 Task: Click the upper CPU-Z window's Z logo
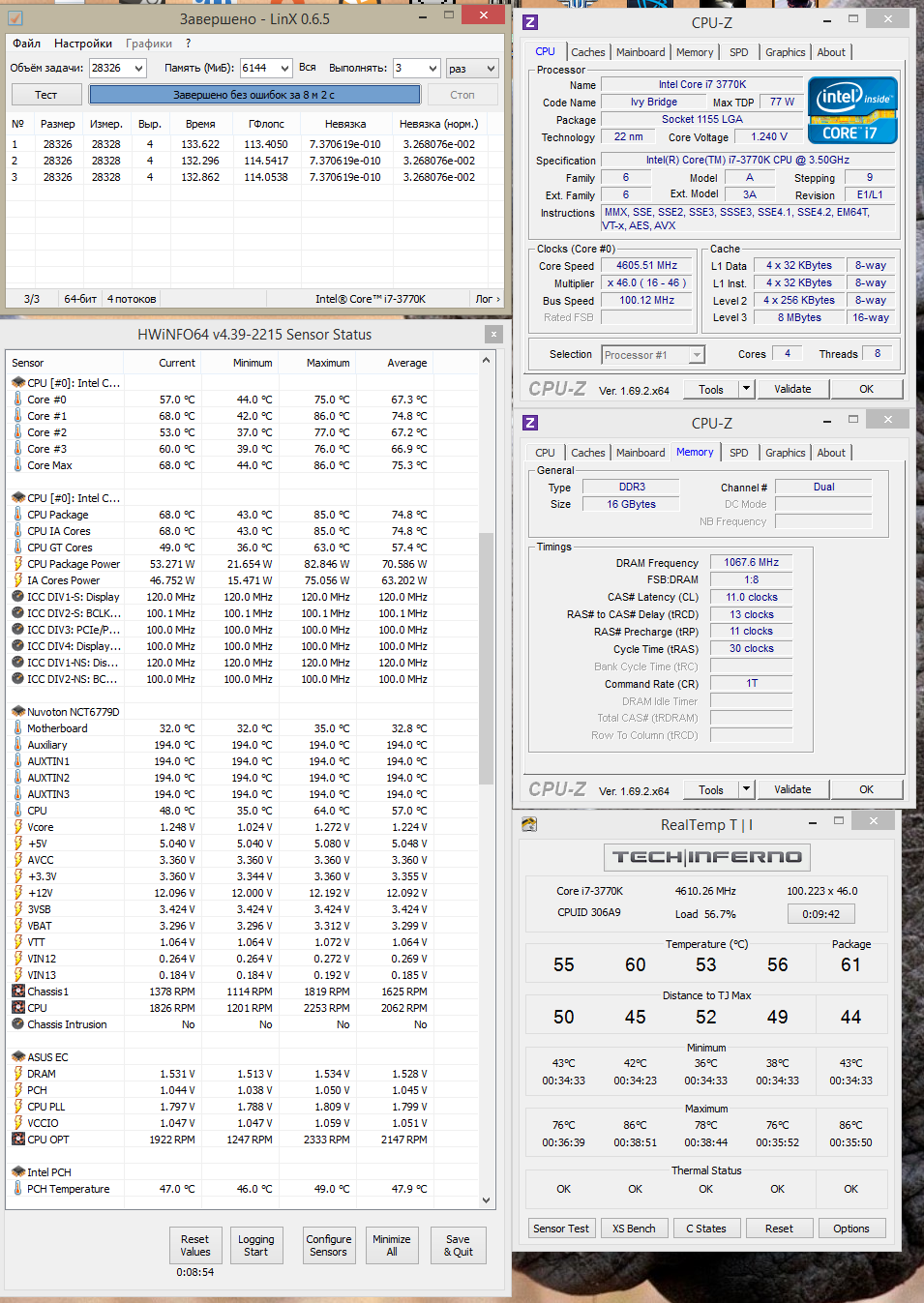pos(530,22)
